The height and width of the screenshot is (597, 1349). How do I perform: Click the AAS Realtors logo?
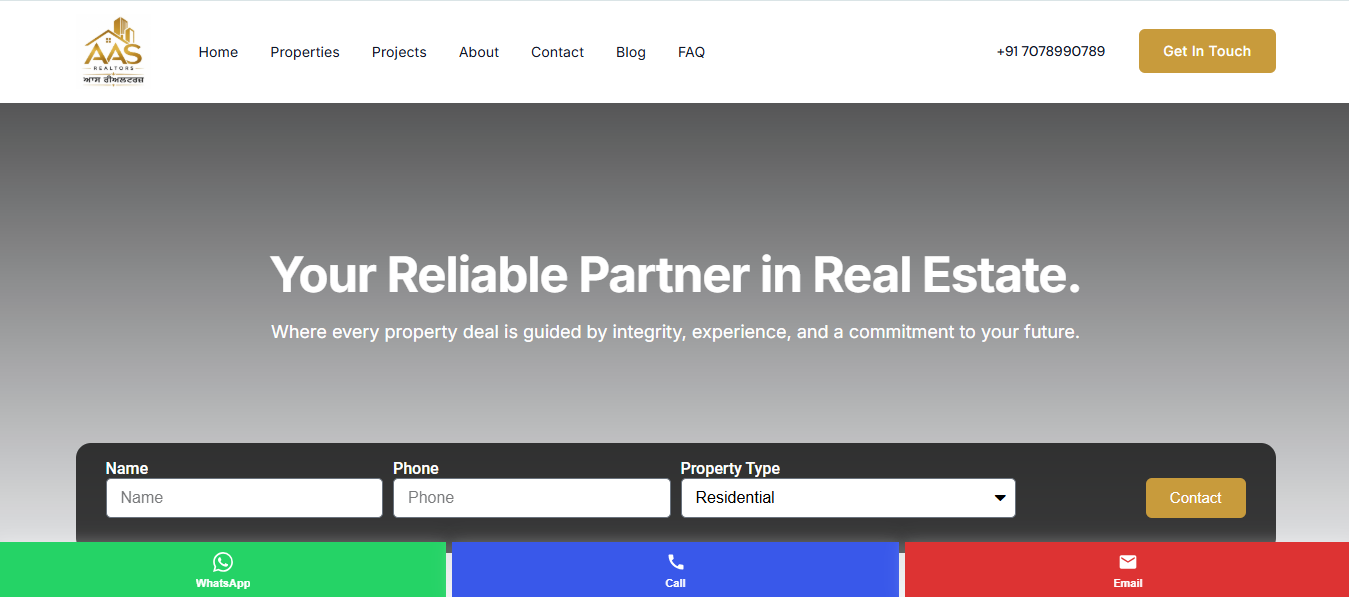click(114, 51)
